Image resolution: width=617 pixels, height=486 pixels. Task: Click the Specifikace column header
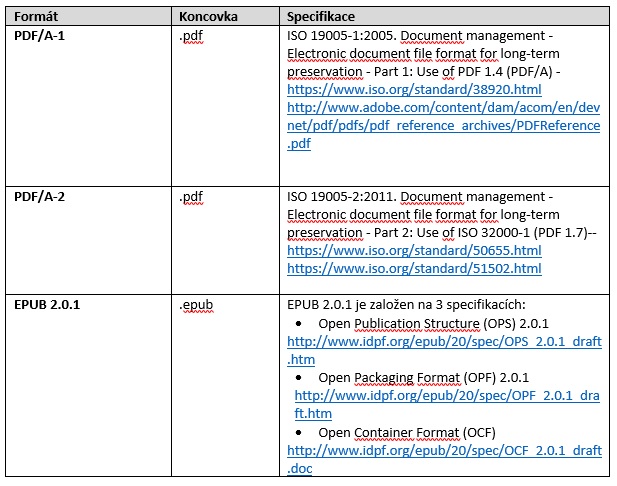point(321,17)
